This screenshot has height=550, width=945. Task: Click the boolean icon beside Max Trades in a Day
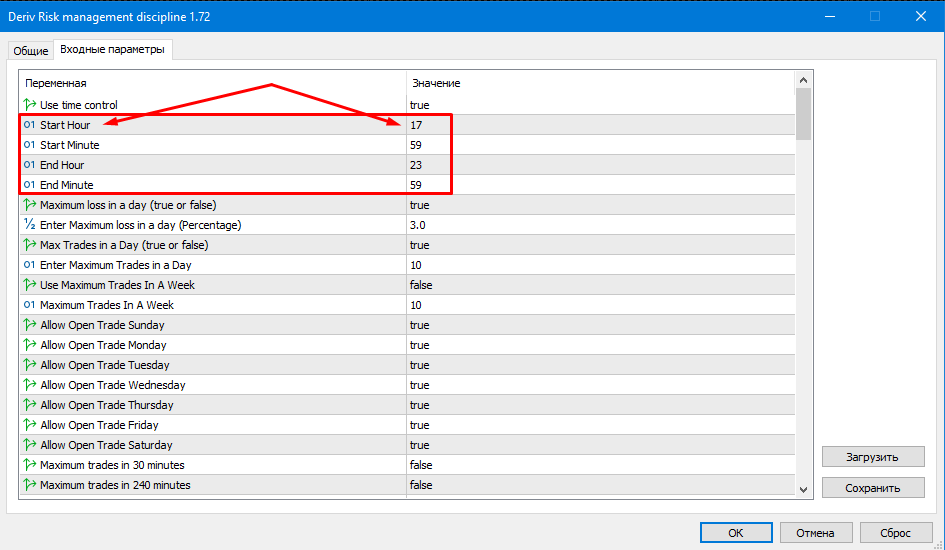click(30, 245)
